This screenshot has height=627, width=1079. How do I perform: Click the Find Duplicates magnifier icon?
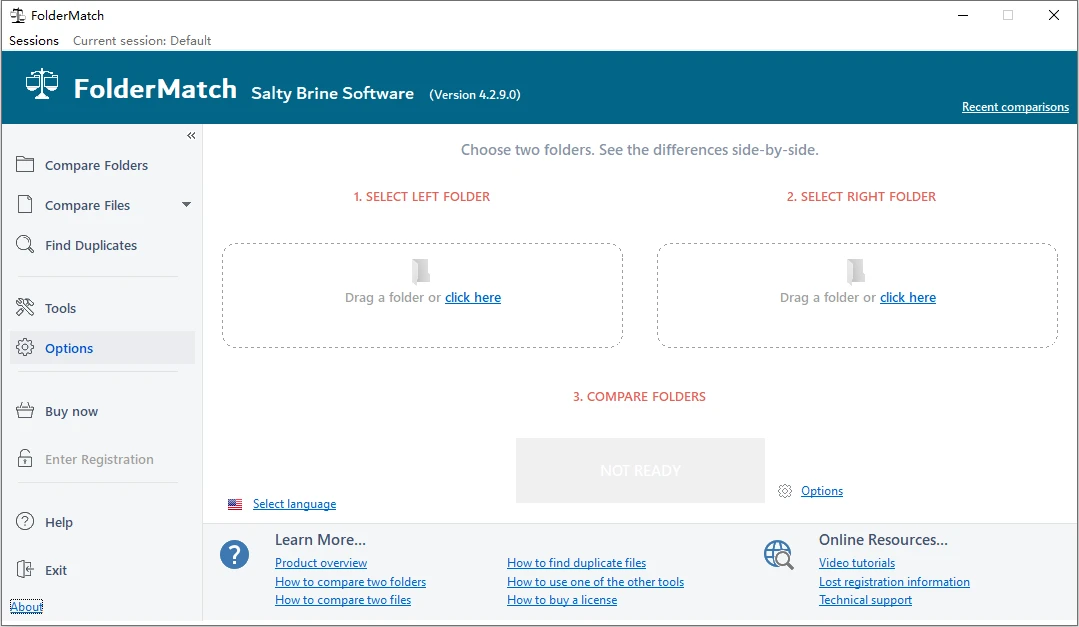pos(25,244)
